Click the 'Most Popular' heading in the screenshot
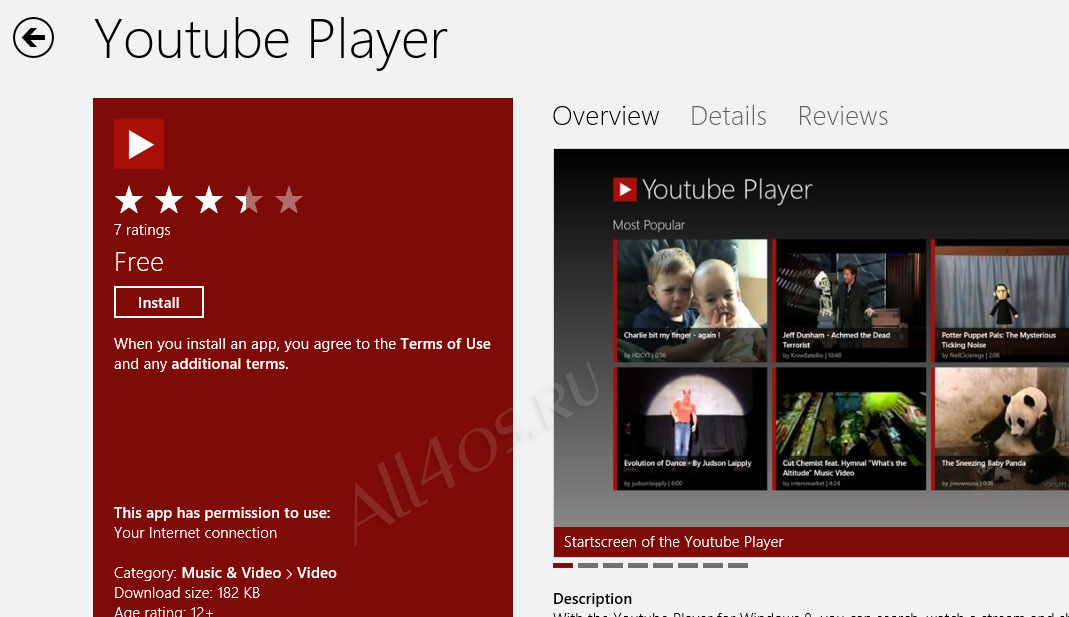 coord(648,225)
